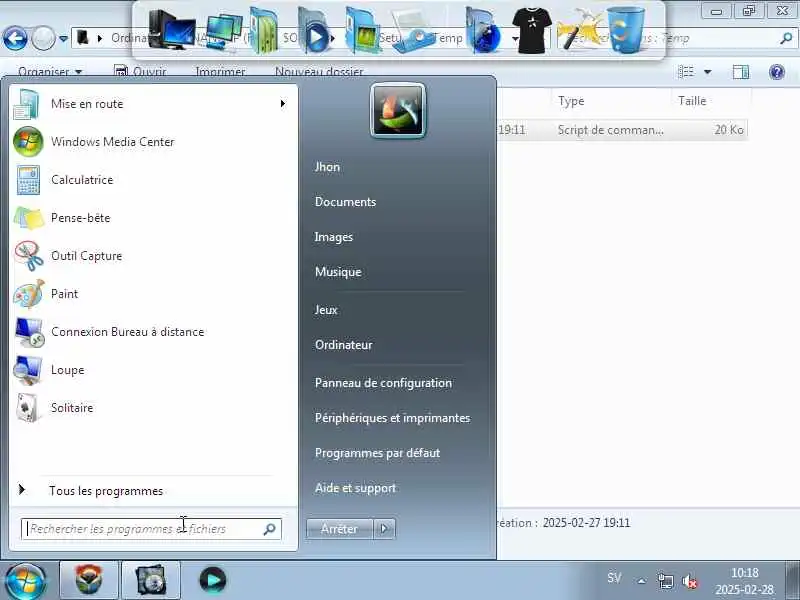Open Explorer Help question mark

coord(777,71)
